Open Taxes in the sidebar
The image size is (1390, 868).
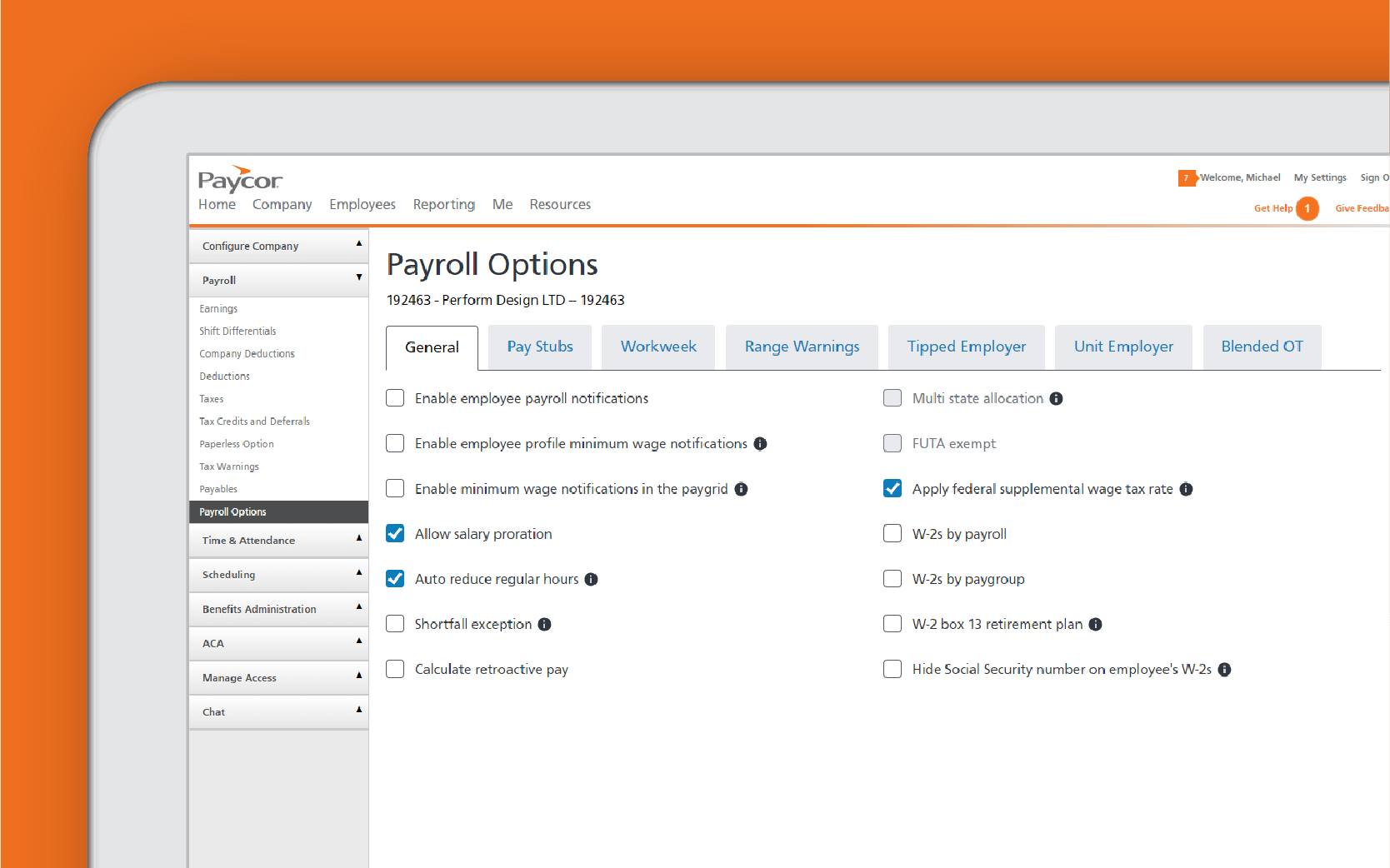click(211, 399)
